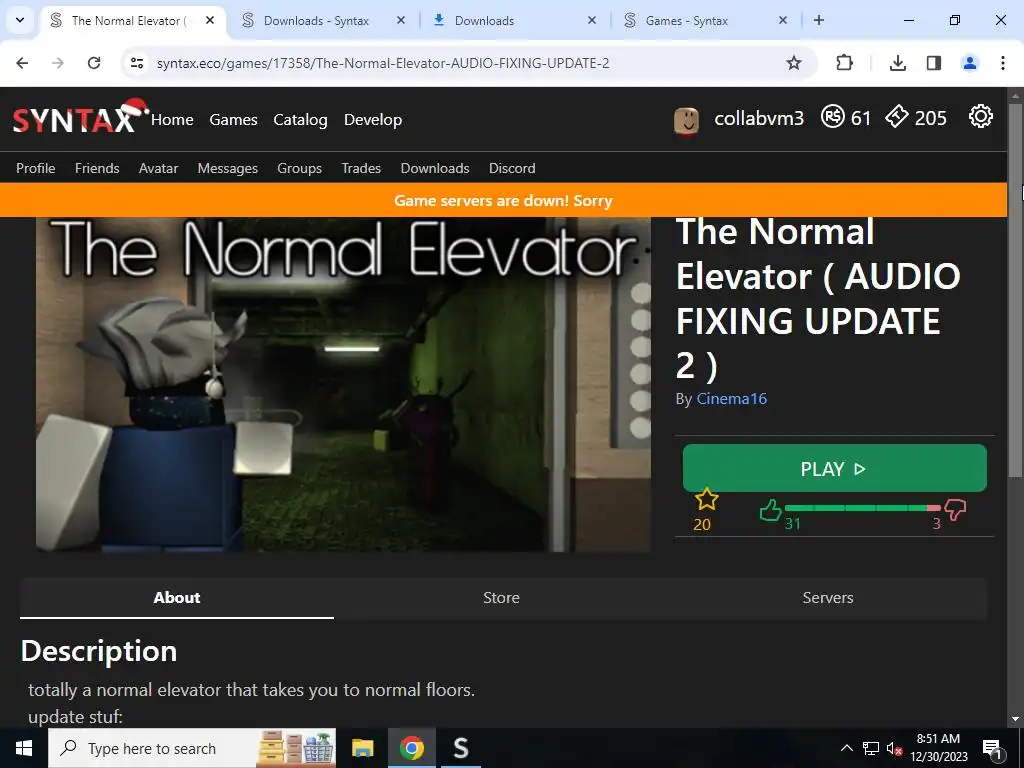Image resolution: width=1024 pixels, height=768 pixels.
Task: Close the Games - Syntax tab
Action: click(783, 20)
